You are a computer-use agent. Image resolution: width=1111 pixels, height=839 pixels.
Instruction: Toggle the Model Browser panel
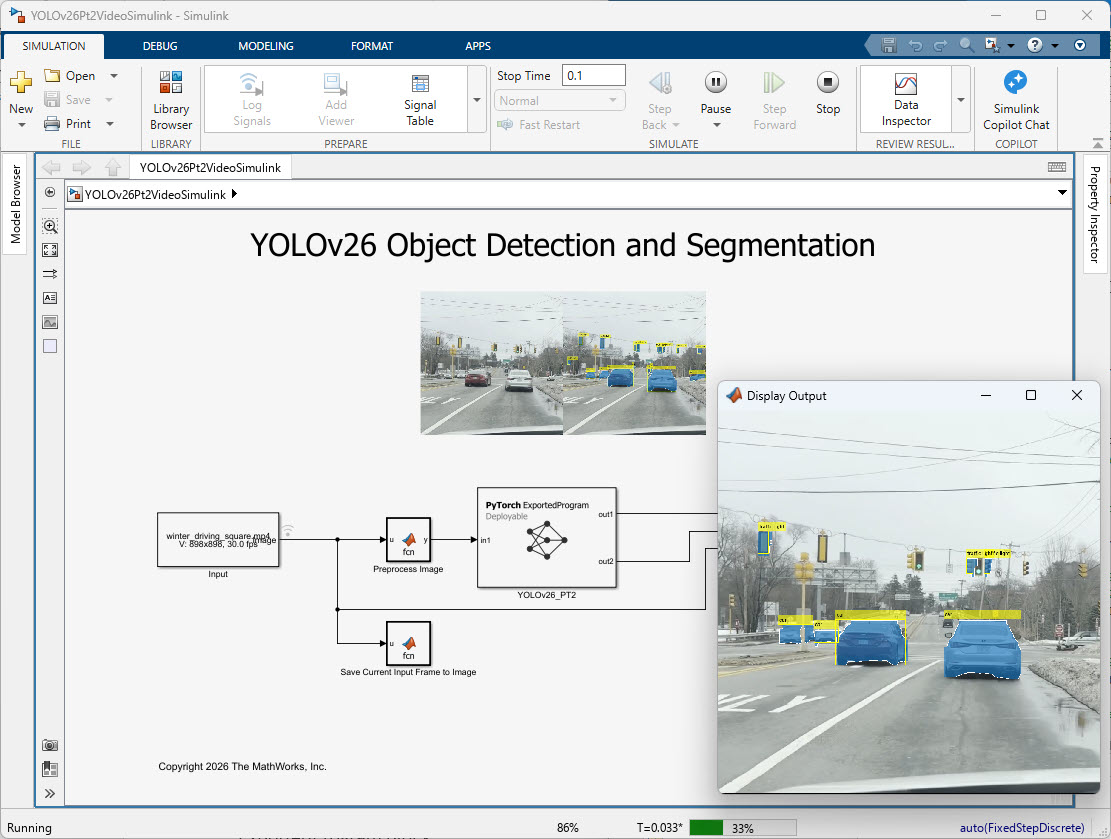point(16,204)
